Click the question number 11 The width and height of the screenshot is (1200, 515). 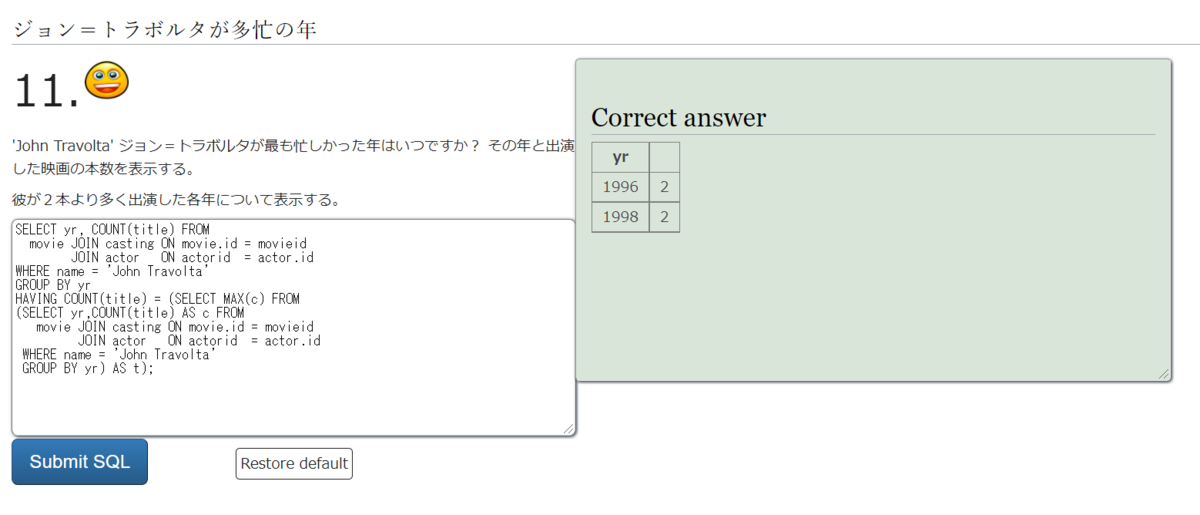pos(45,92)
